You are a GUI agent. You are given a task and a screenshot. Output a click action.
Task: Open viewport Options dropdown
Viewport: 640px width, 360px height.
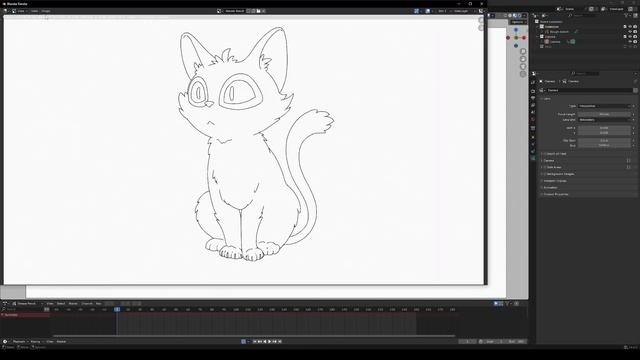coord(518,22)
